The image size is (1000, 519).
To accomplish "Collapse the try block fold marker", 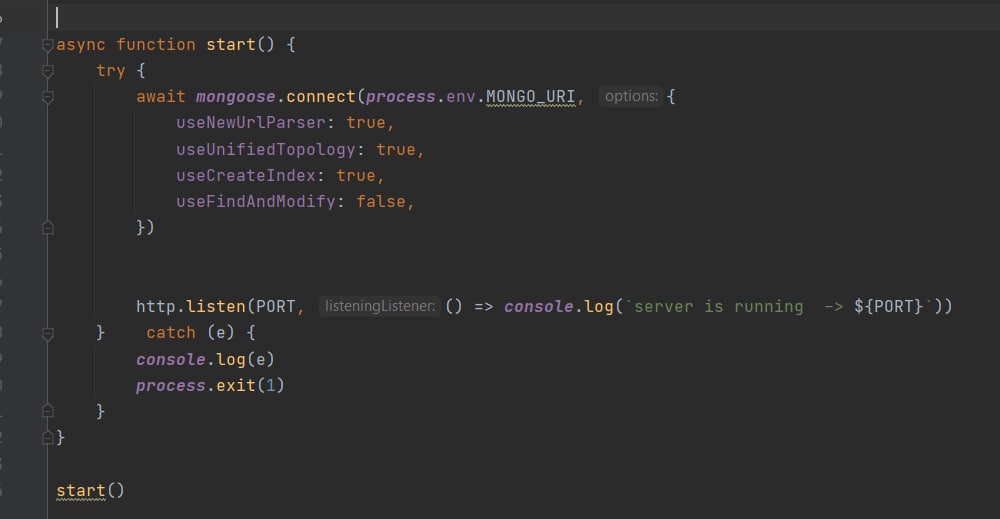I will pyautogui.click(x=48, y=71).
